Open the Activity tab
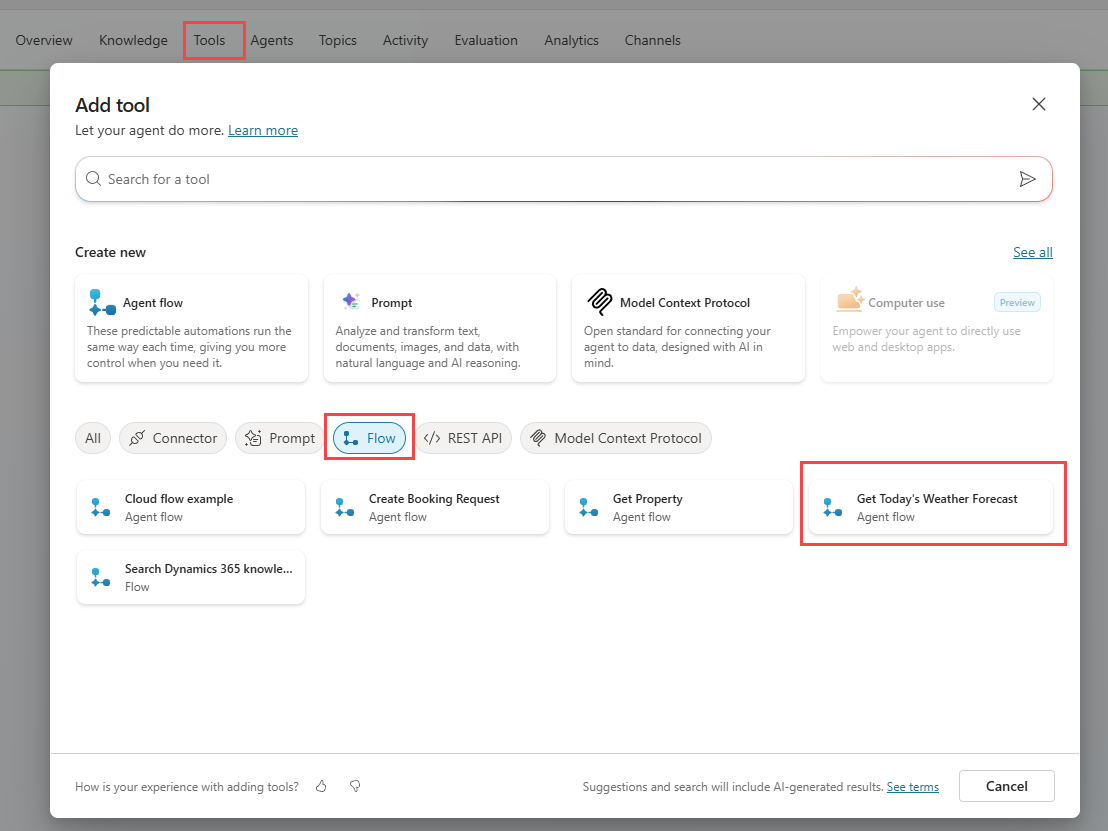The width and height of the screenshot is (1108, 831). 406,40
